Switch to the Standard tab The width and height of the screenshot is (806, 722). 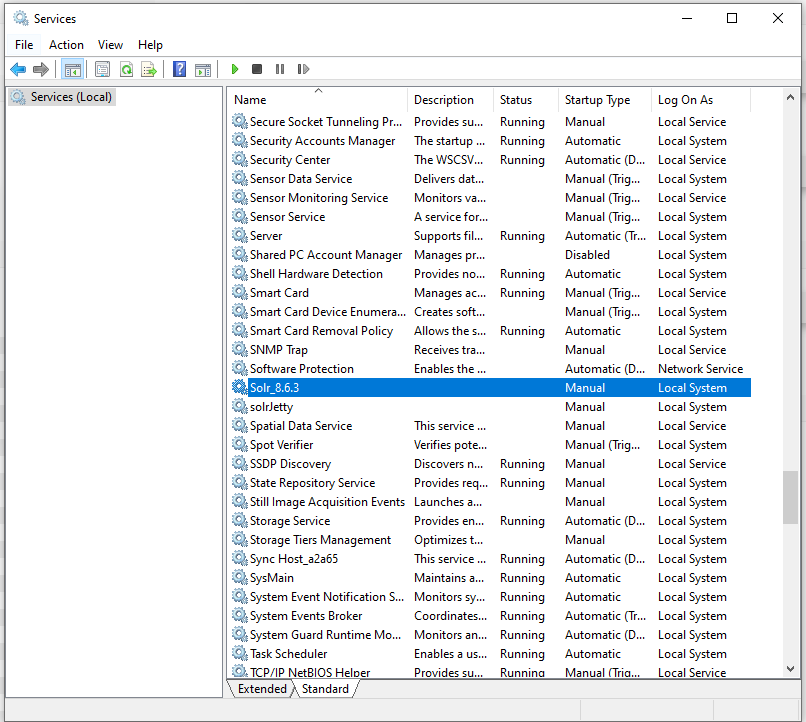point(325,689)
